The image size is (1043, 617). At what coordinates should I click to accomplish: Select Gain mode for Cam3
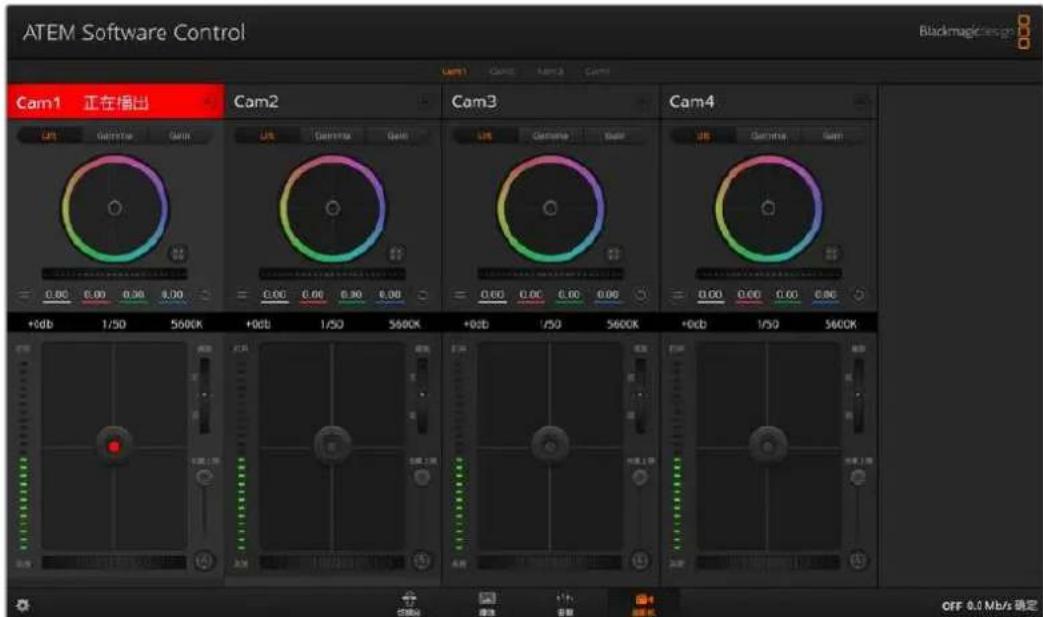tap(615, 136)
